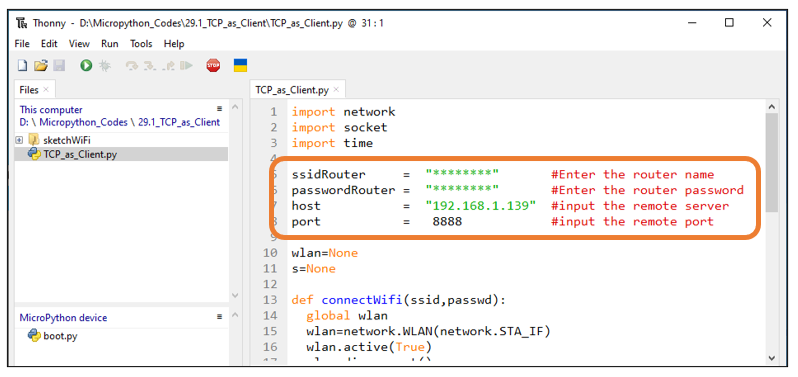
Task: Expand the sketchWiFi folder node
Action: point(19,140)
